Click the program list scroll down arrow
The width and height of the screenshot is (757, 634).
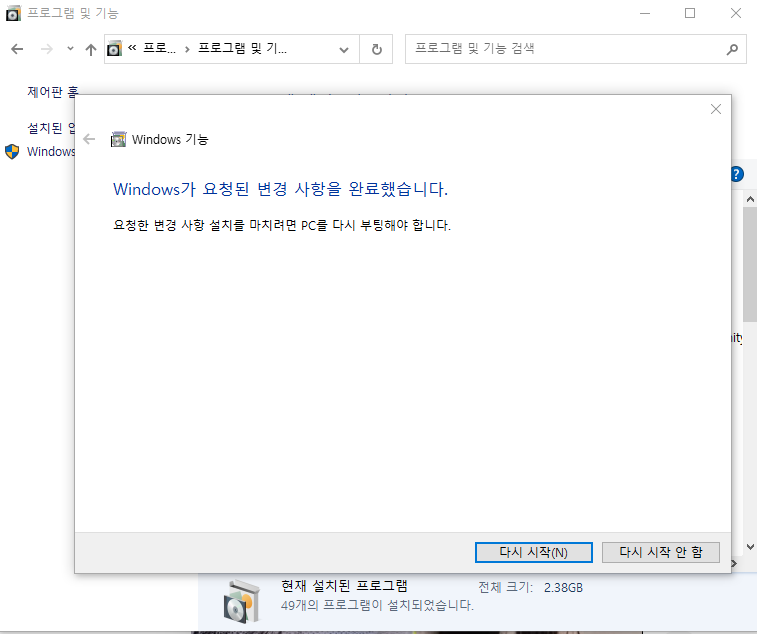pos(750,547)
